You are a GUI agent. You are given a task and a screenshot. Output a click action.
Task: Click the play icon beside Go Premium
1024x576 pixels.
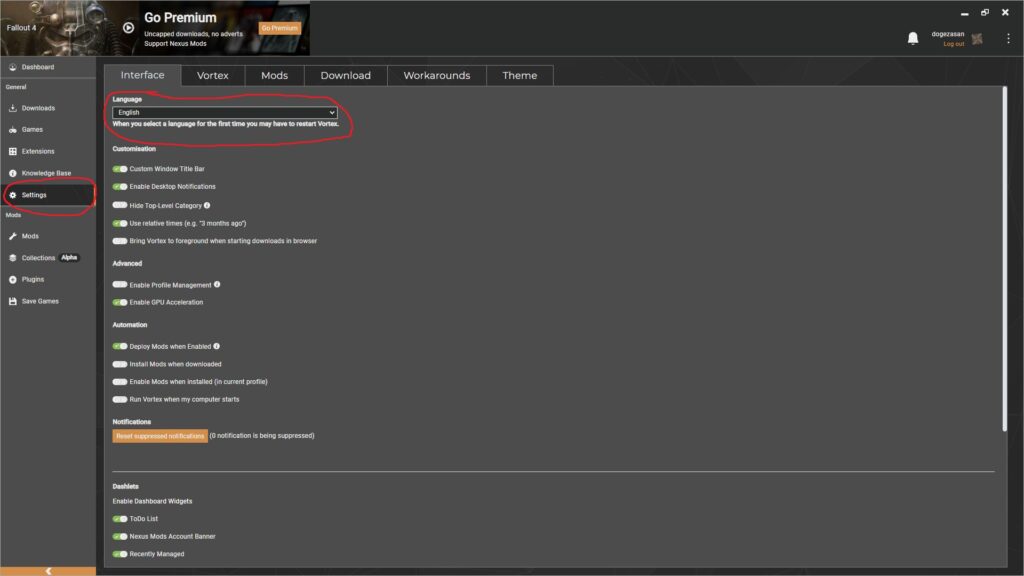point(129,28)
